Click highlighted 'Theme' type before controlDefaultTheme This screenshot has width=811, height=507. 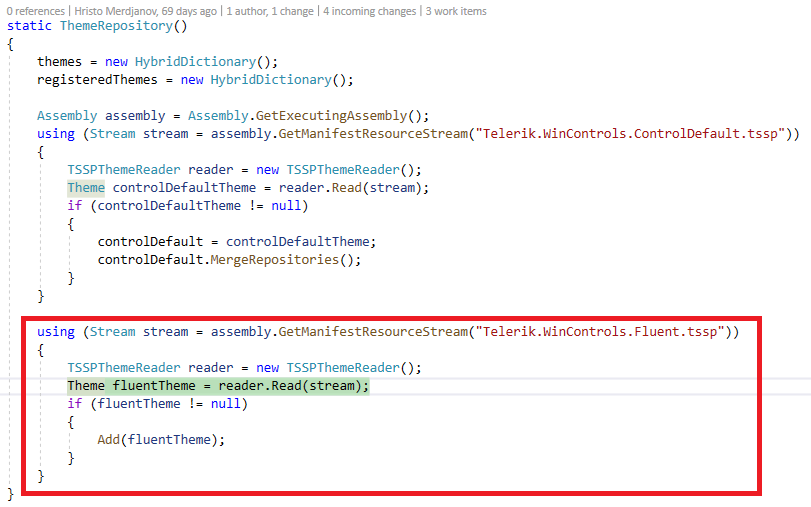[x=86, y=188]
